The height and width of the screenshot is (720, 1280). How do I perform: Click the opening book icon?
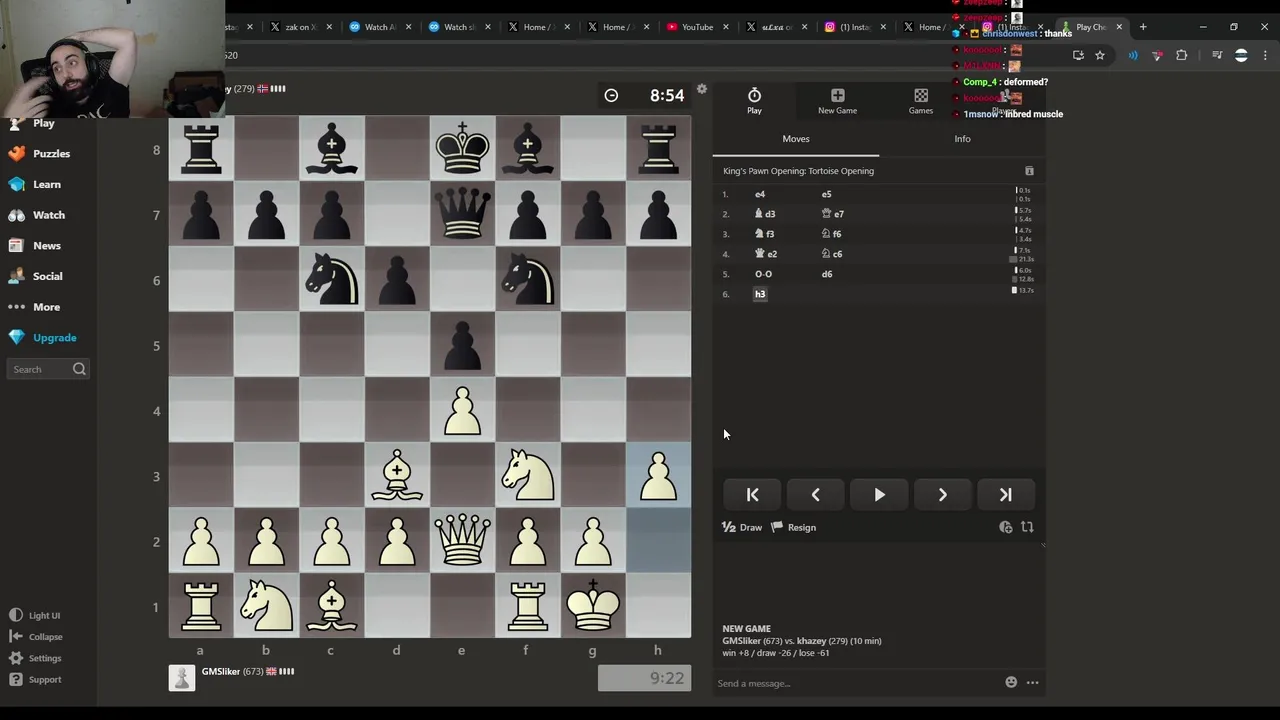pos(1029,171)
